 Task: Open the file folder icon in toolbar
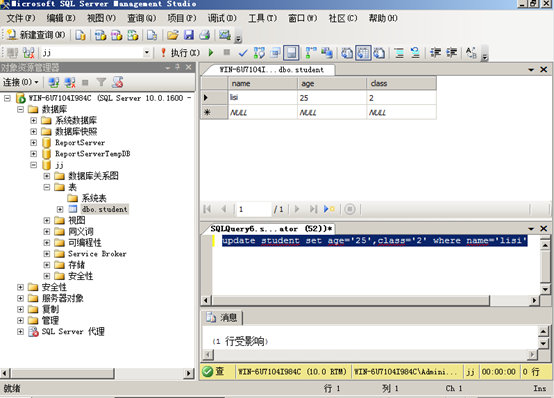(x=173, y=35)
